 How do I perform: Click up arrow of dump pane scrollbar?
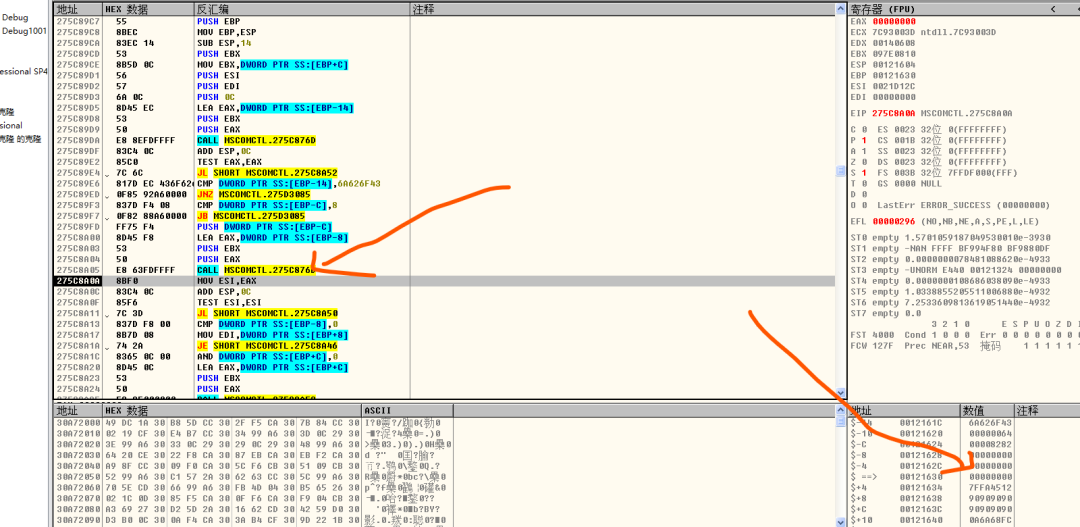coord(840,411)
